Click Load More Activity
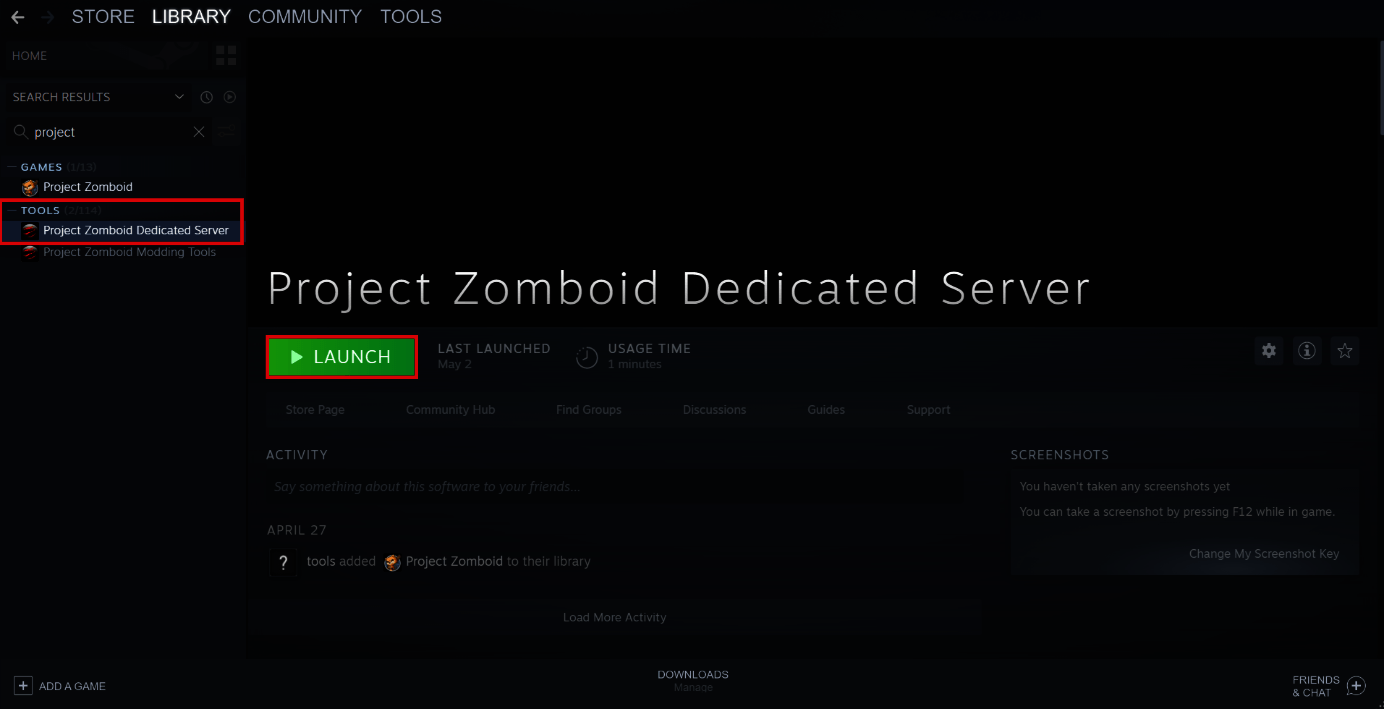The width and height of the screenshot is (1384, 709). [x=614, y=617]
